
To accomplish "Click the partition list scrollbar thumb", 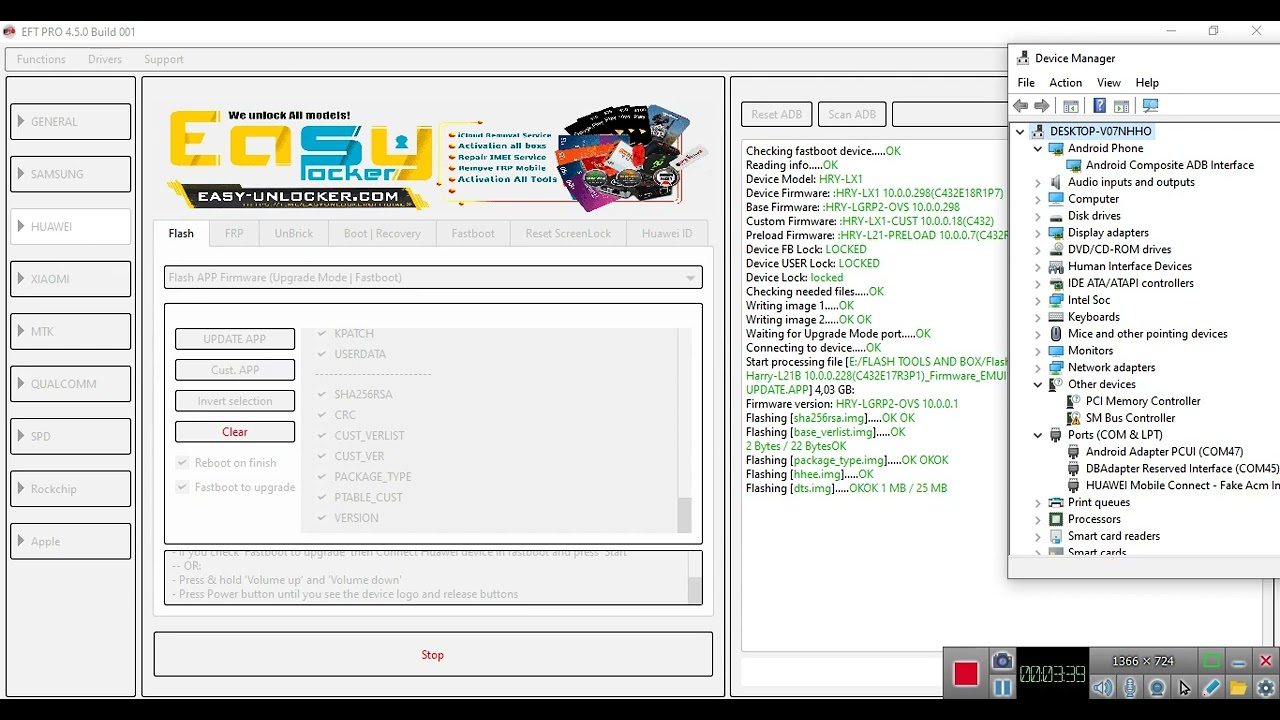I will pyautogui.click(x=685, y=515).
